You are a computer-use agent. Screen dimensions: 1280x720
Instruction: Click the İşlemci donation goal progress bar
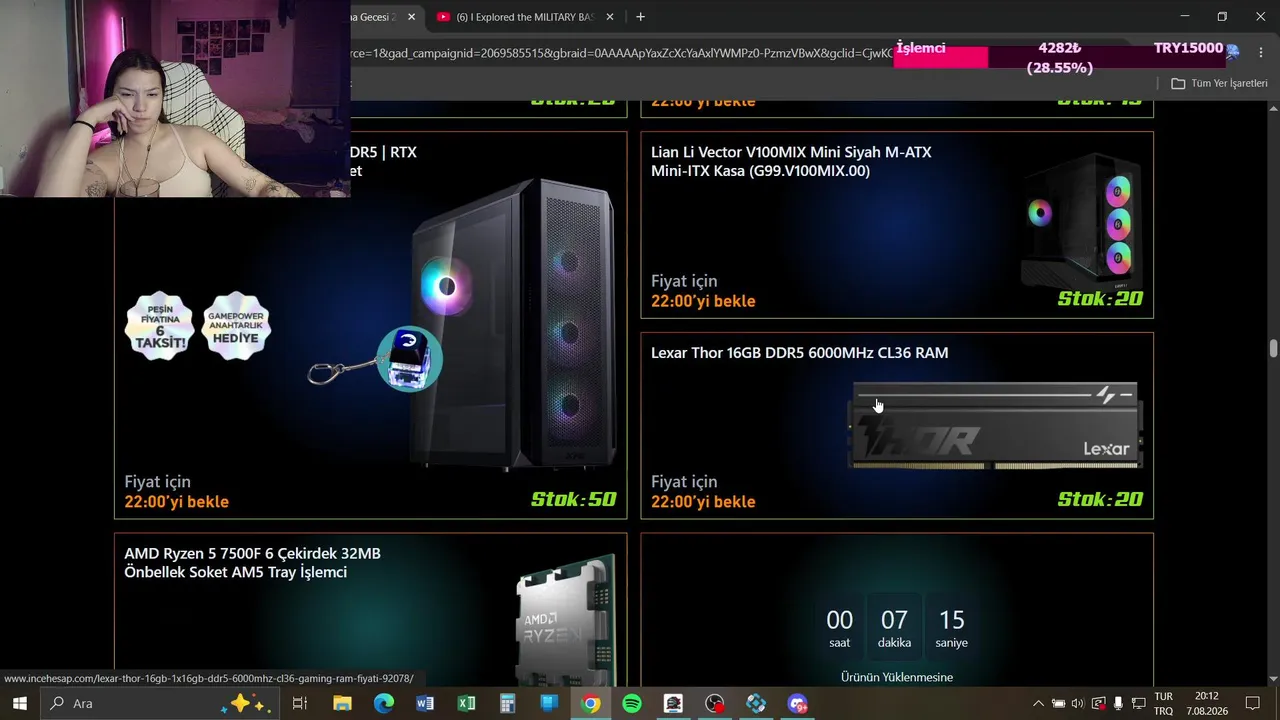click(1060, 57)
